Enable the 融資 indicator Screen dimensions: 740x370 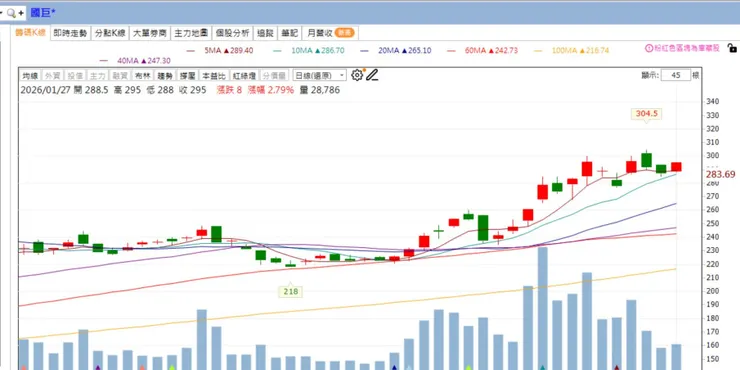120,76
